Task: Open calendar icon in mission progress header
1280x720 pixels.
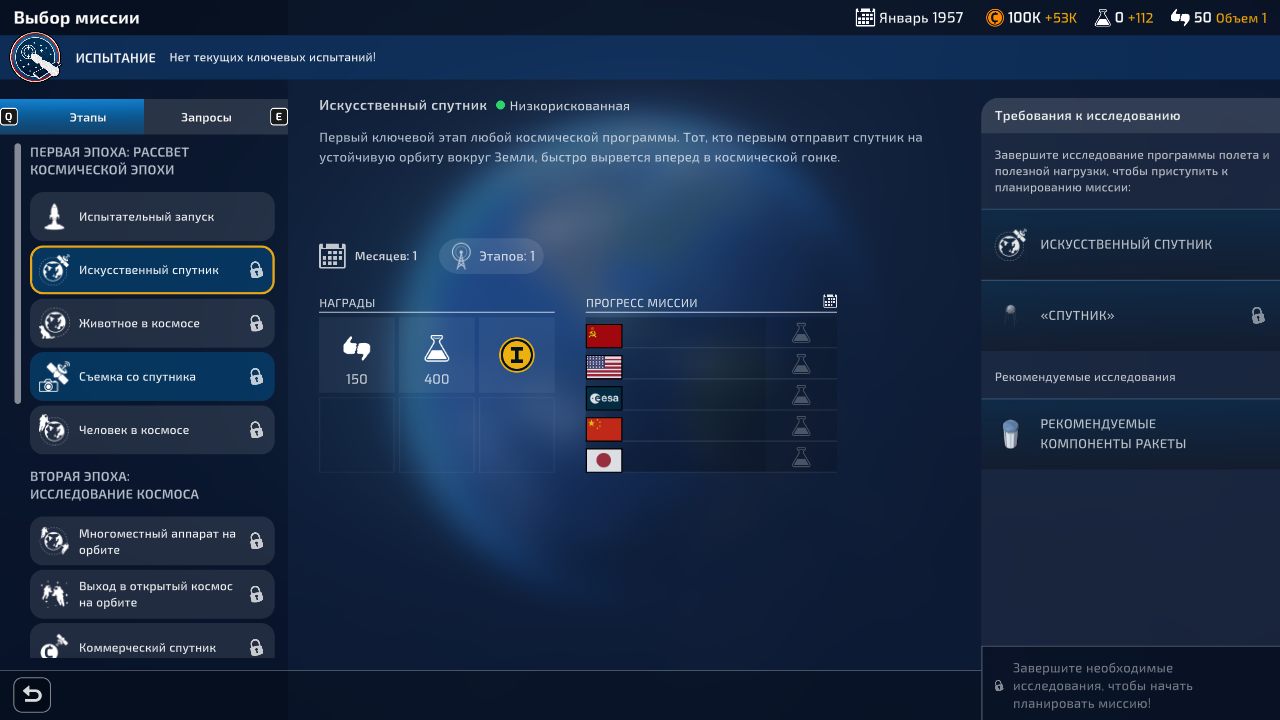Action: [x=829, y=301]
